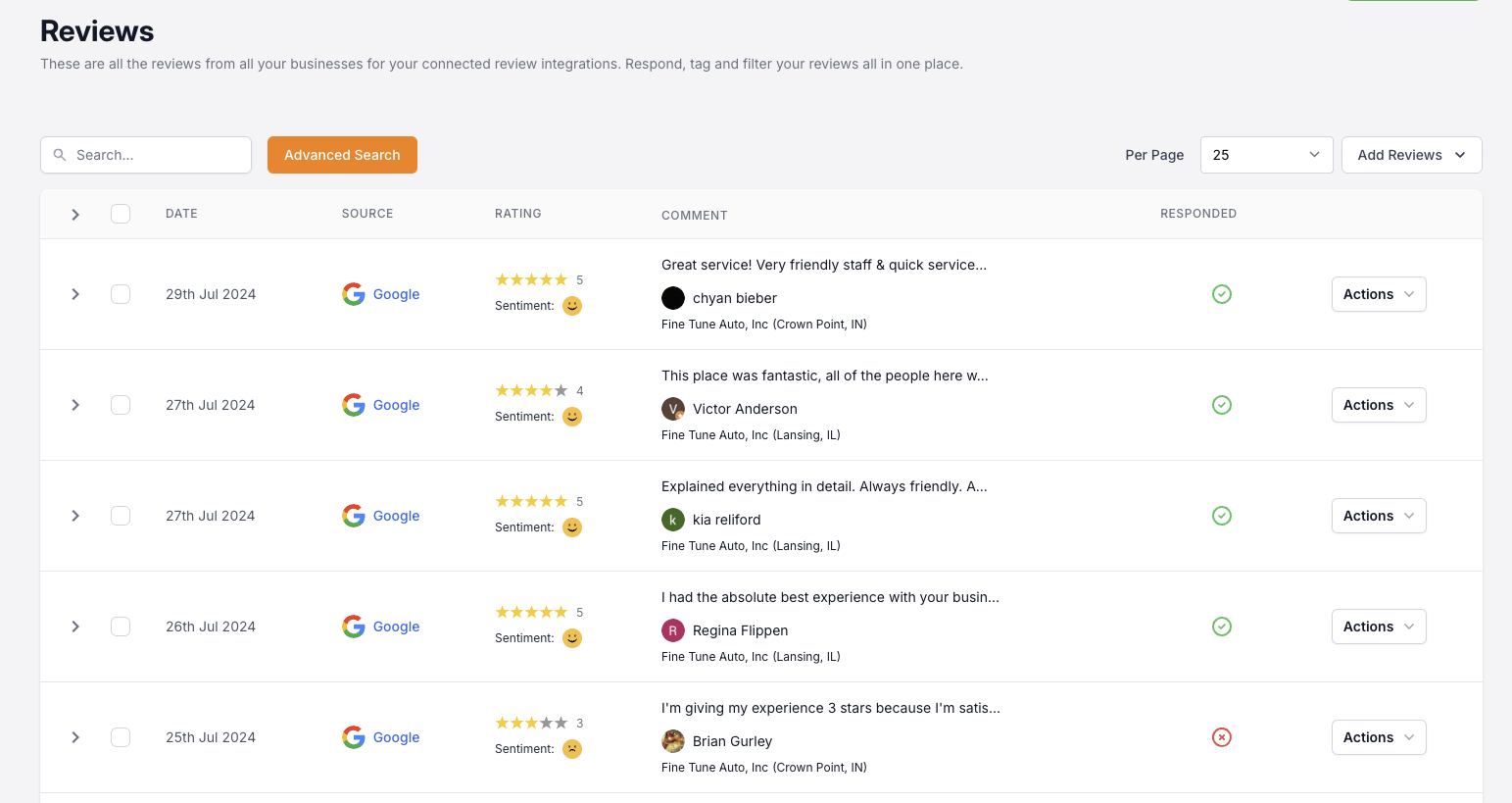Click the Google logo on the 29th Jul review
The image size is (1512, 803).
click(x=354, y=294)
